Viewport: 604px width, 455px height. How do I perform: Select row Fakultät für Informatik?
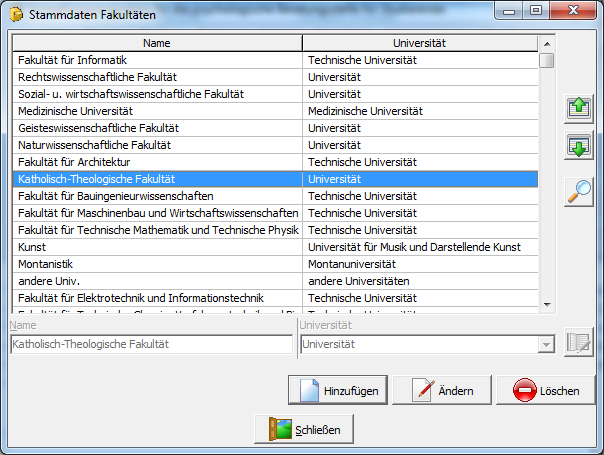[x=275, y=60]
